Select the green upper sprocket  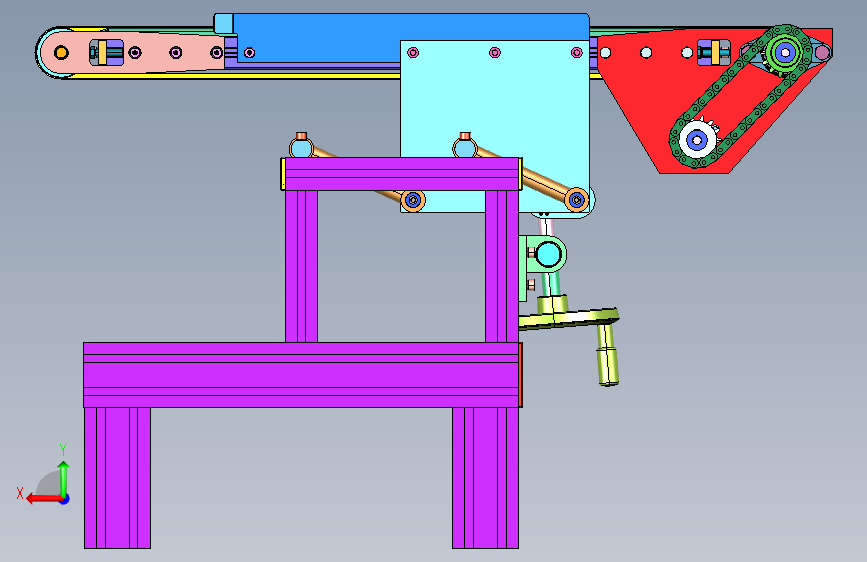tap(785, 53)
